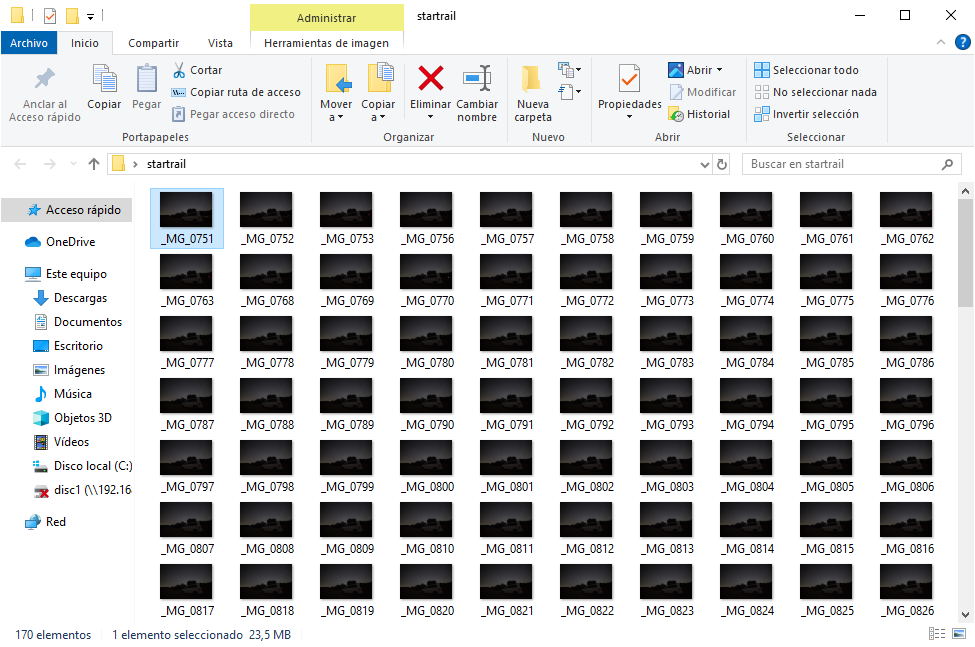Expand the Nuevo elemento dropdown
Screen dimensions: 975x647
569,70
